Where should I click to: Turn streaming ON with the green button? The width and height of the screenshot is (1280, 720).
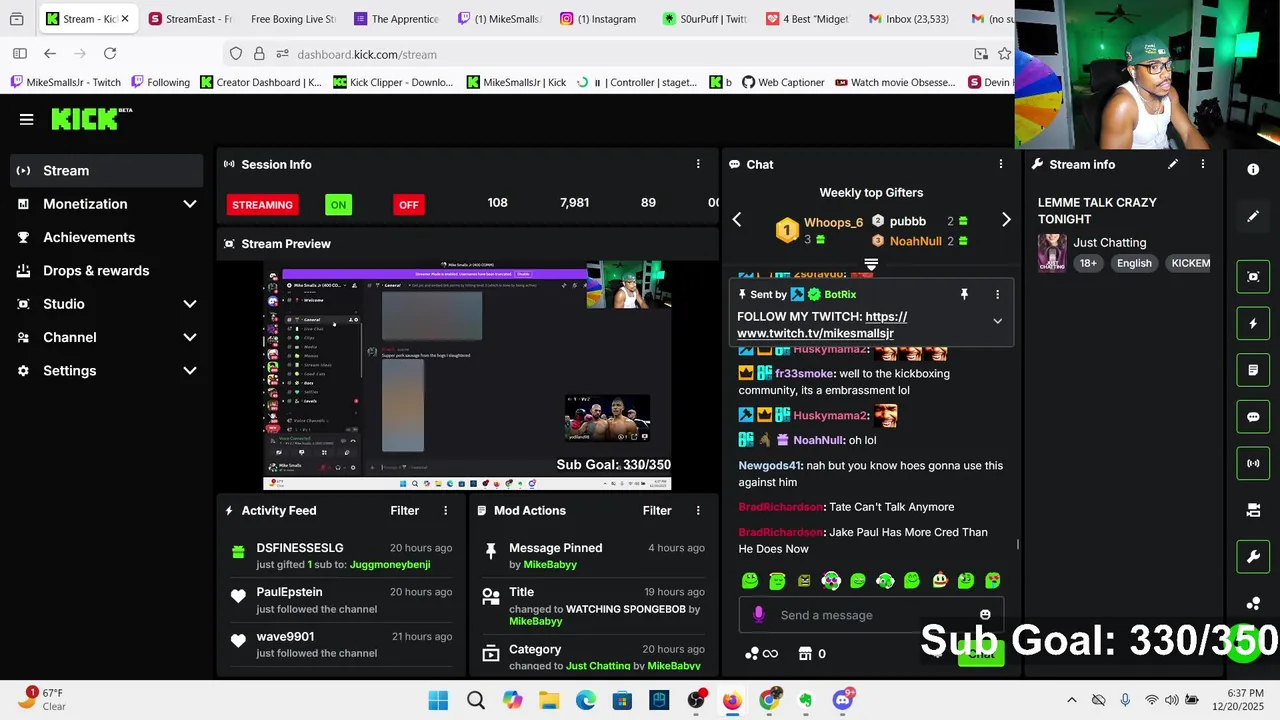[x=338, y=205]
